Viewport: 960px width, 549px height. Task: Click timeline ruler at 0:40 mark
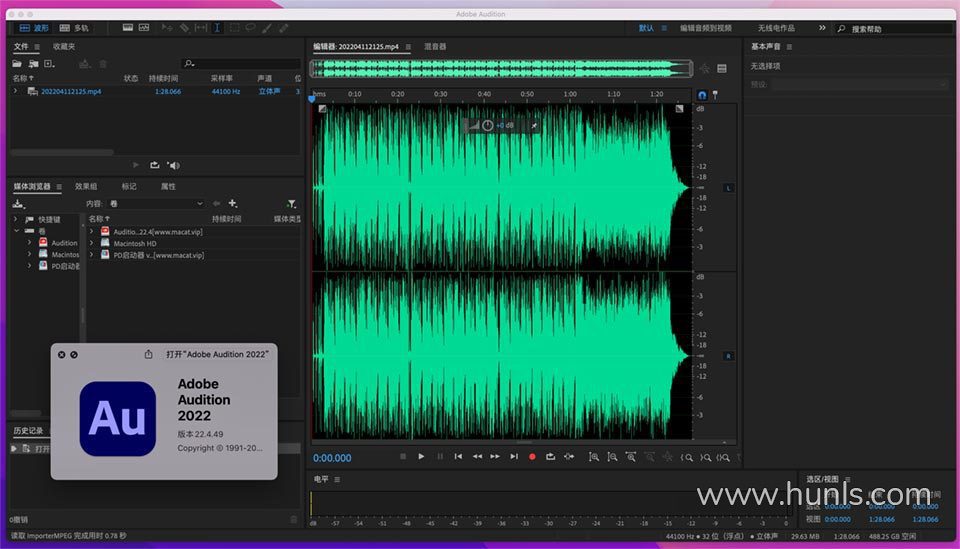[x=484, y=94]
